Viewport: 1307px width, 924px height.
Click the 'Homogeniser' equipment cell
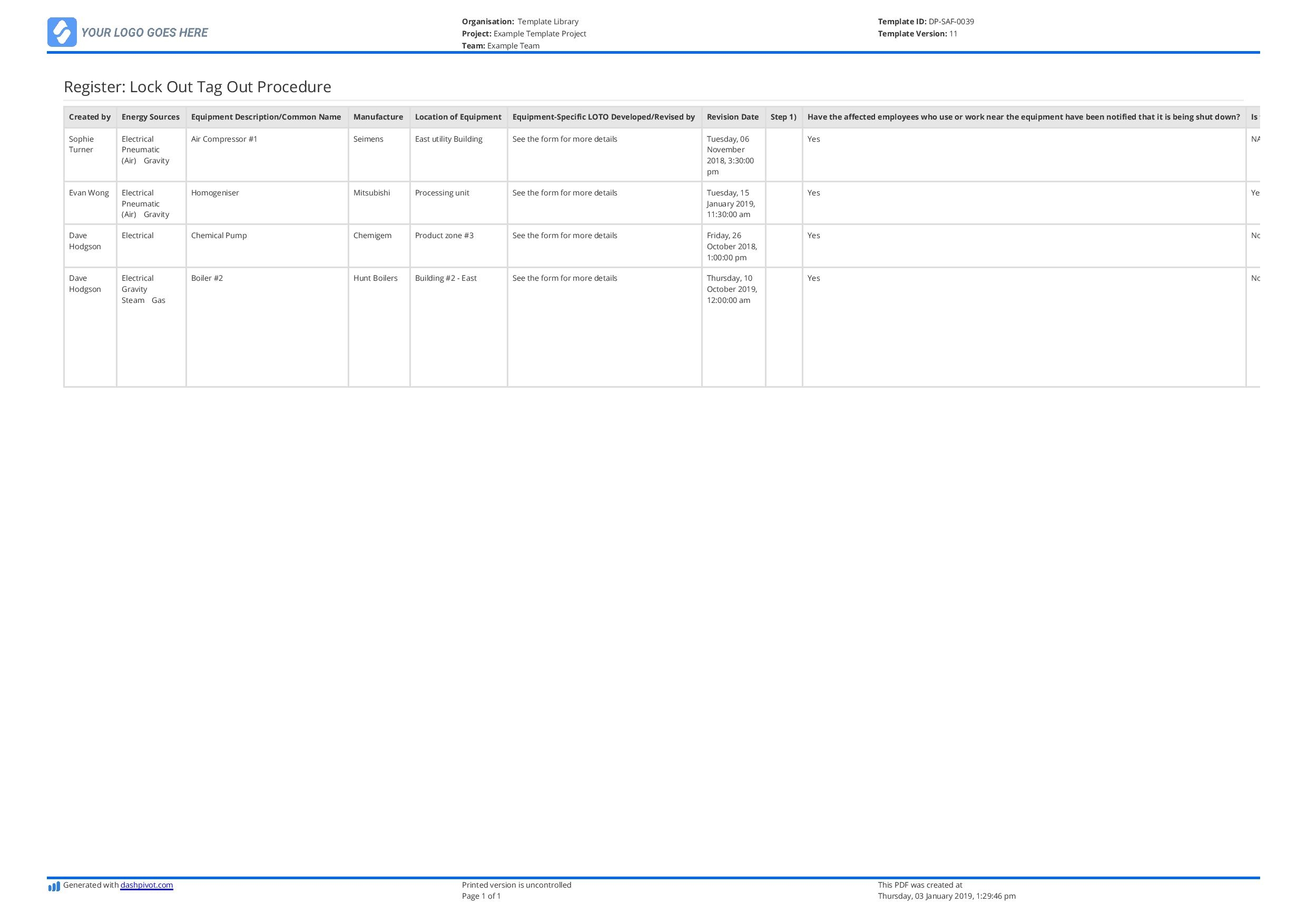[214, 193]
